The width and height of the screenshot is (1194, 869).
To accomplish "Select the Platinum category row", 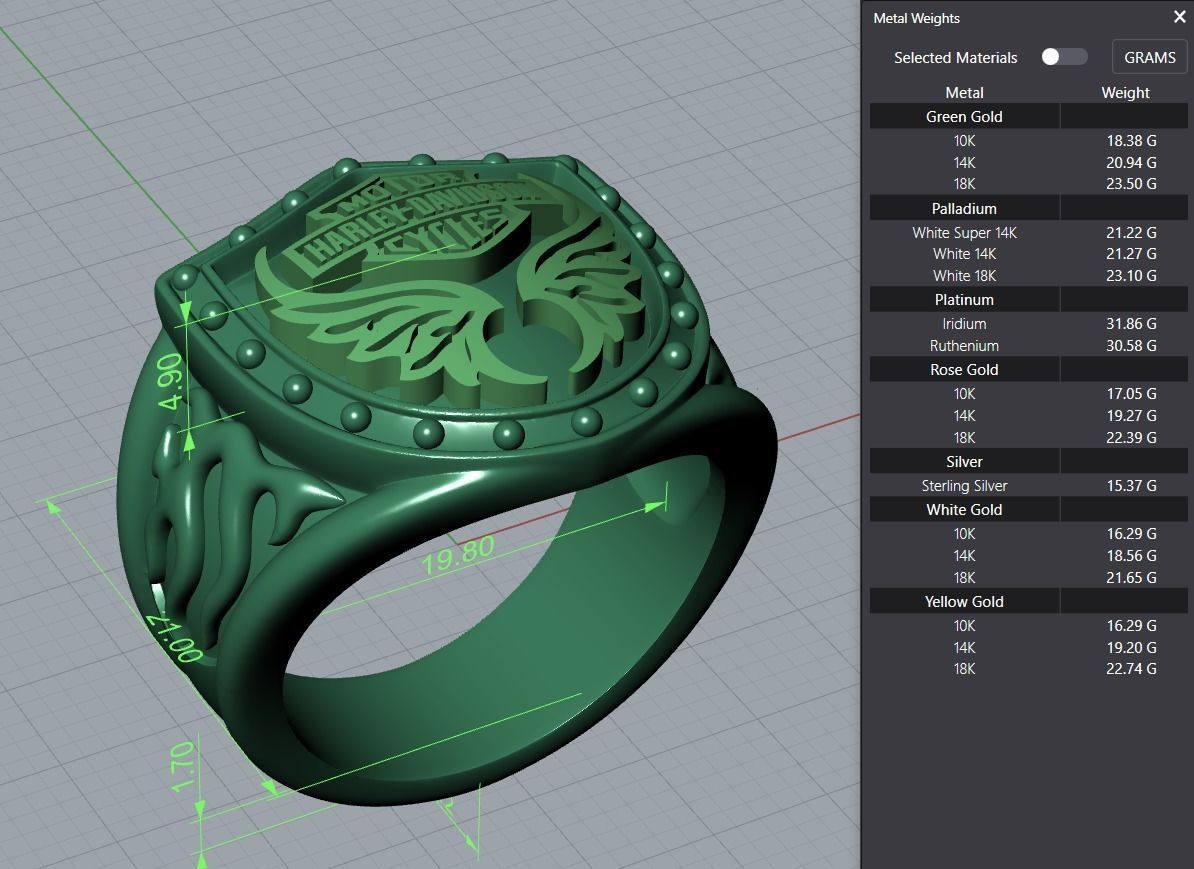I will pos(1028,299).
